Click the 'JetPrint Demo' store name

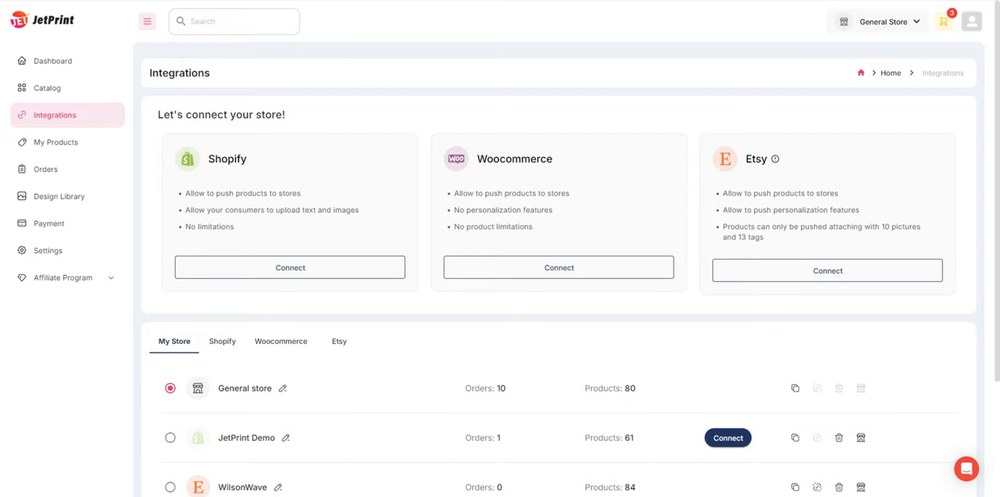pyautogui.click(x=247, y=438)
